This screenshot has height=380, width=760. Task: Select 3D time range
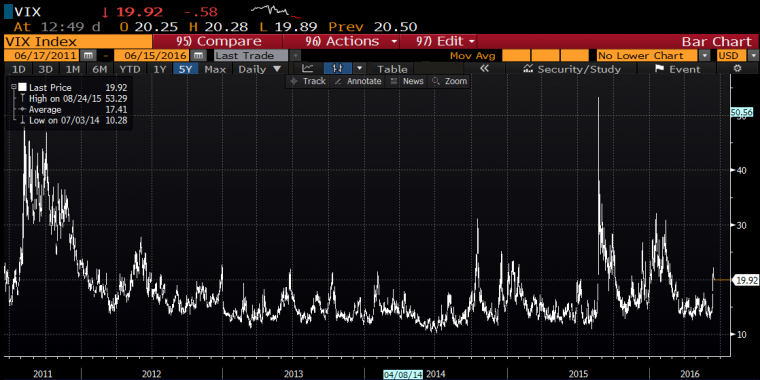coord(46,69)
